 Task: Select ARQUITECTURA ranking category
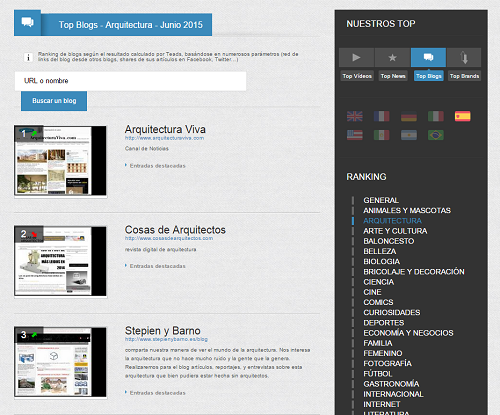click(x=392, y=221)
